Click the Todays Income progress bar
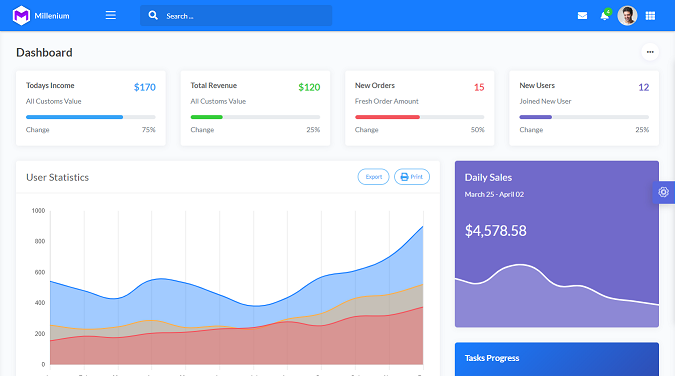The width and height of the screenshot is (675, 376). click(x=90, y=117)
